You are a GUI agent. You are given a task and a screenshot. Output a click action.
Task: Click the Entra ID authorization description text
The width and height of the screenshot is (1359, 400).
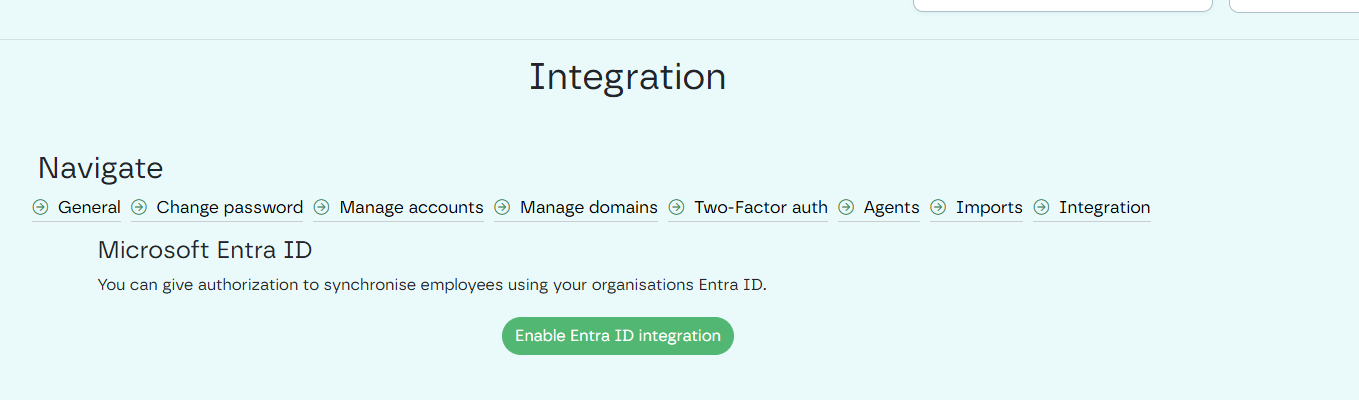click(x=432, y=285)
